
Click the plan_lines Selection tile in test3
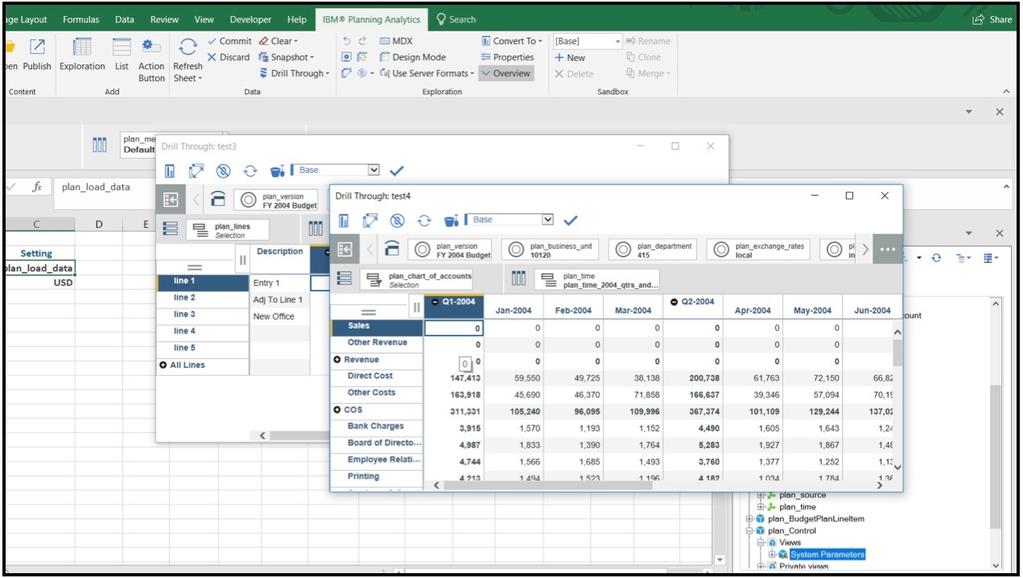click(x=227, y=230)
